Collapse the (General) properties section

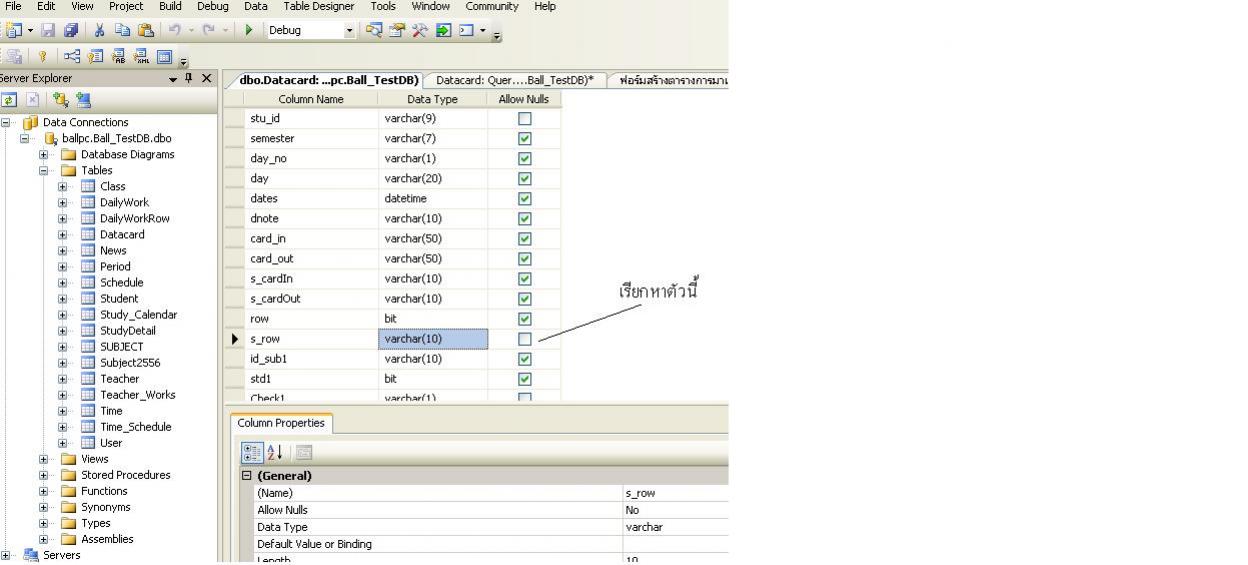tap(247, 476)
